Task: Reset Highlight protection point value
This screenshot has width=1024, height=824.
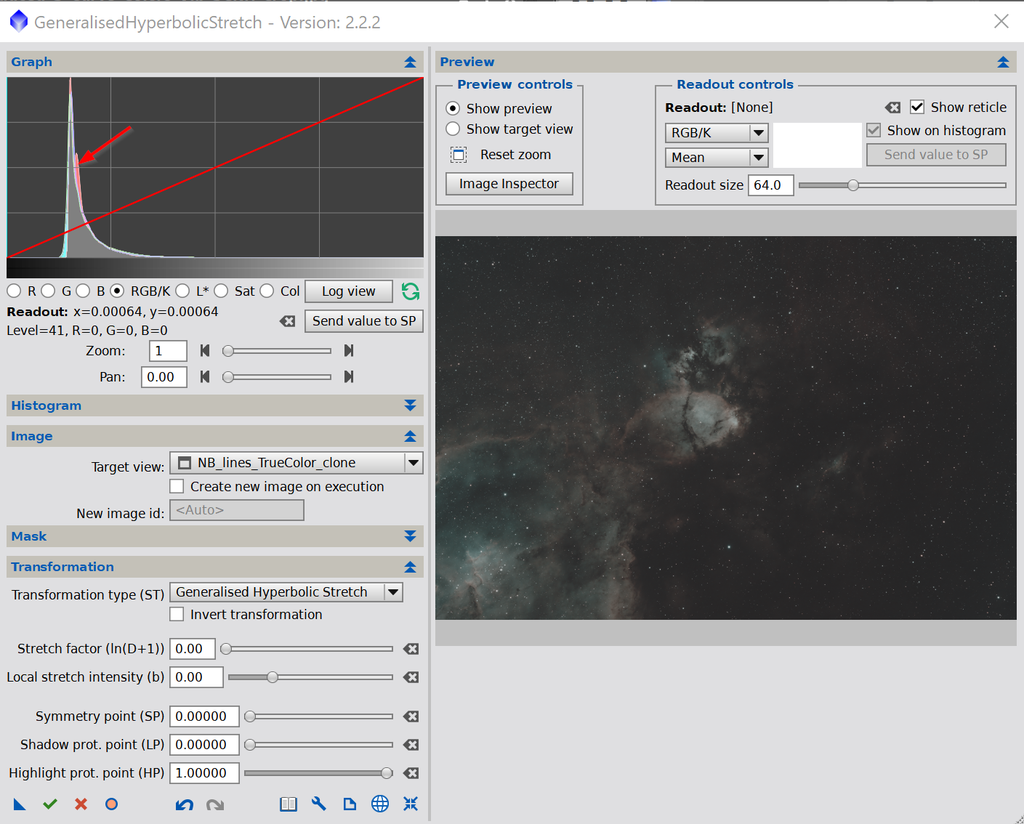Action: click(411, 773)
